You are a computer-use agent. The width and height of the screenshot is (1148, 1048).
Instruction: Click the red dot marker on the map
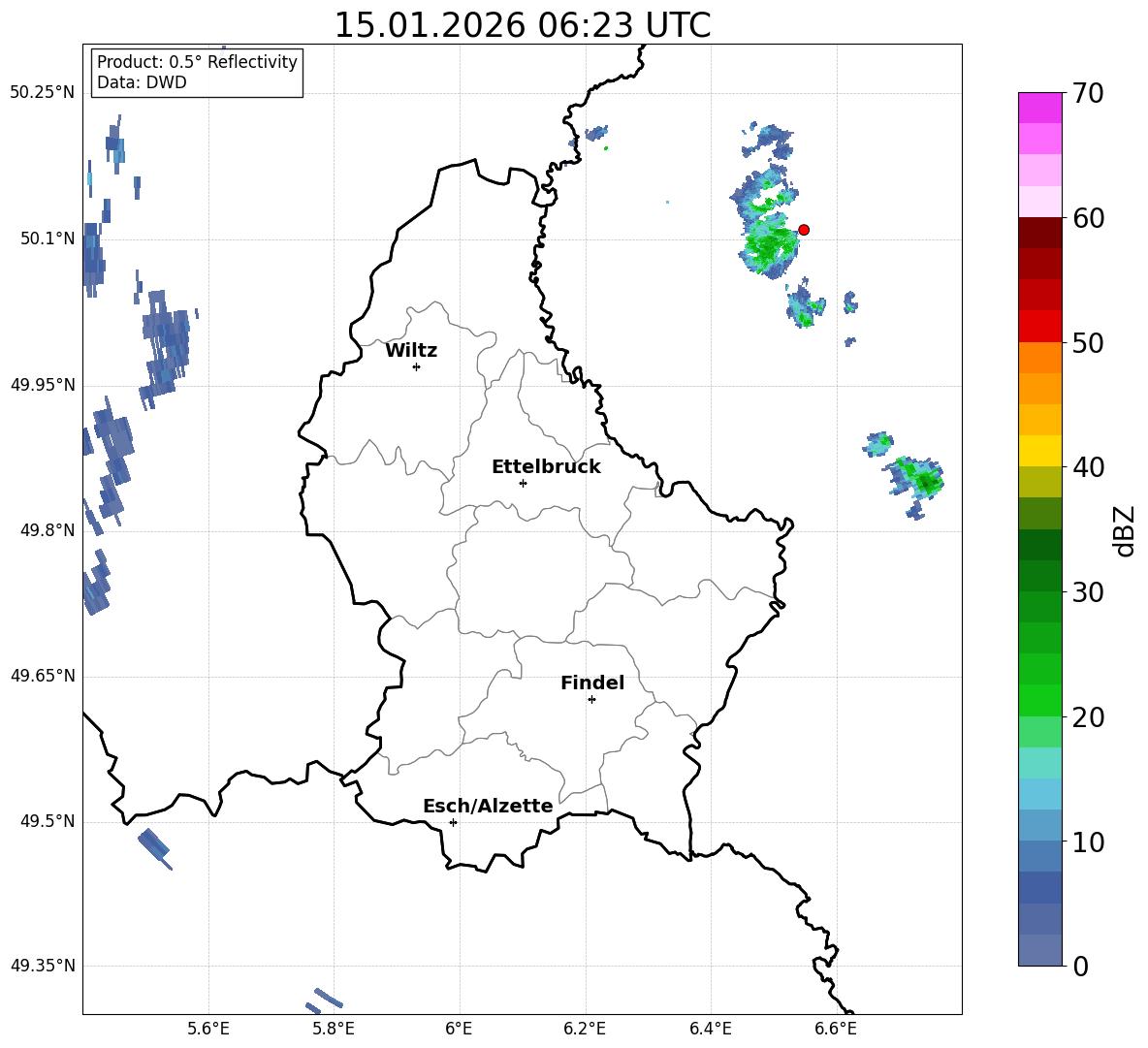803,230
